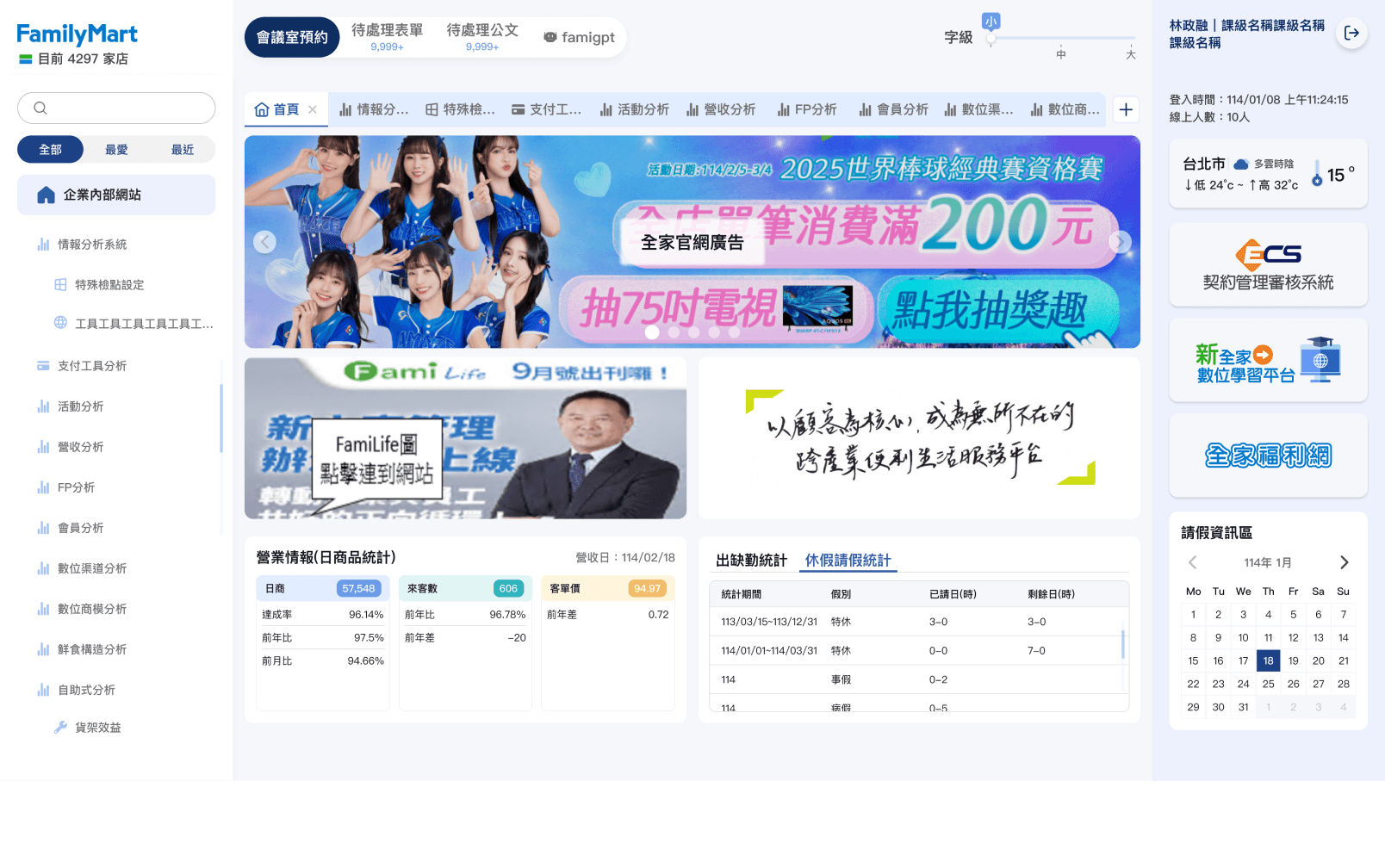Open 企業內部網站 home icon entry
The image size is (1385, 868).
point(47,195)
